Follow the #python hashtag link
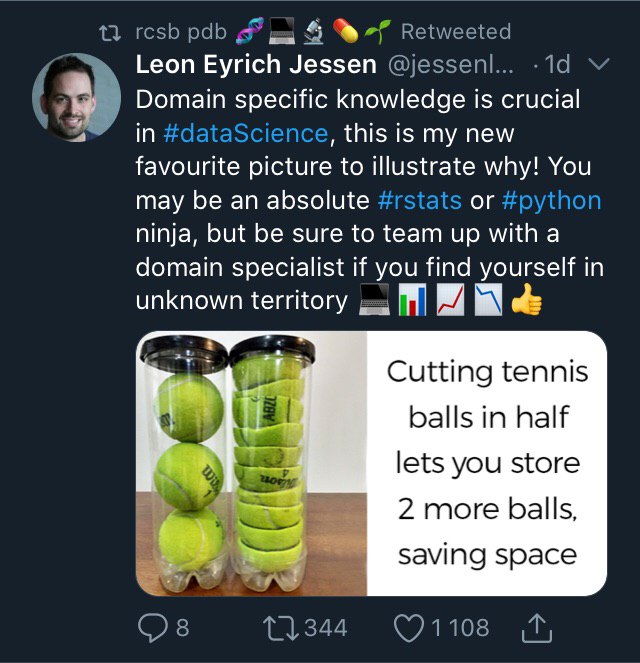 pos(552,200)
